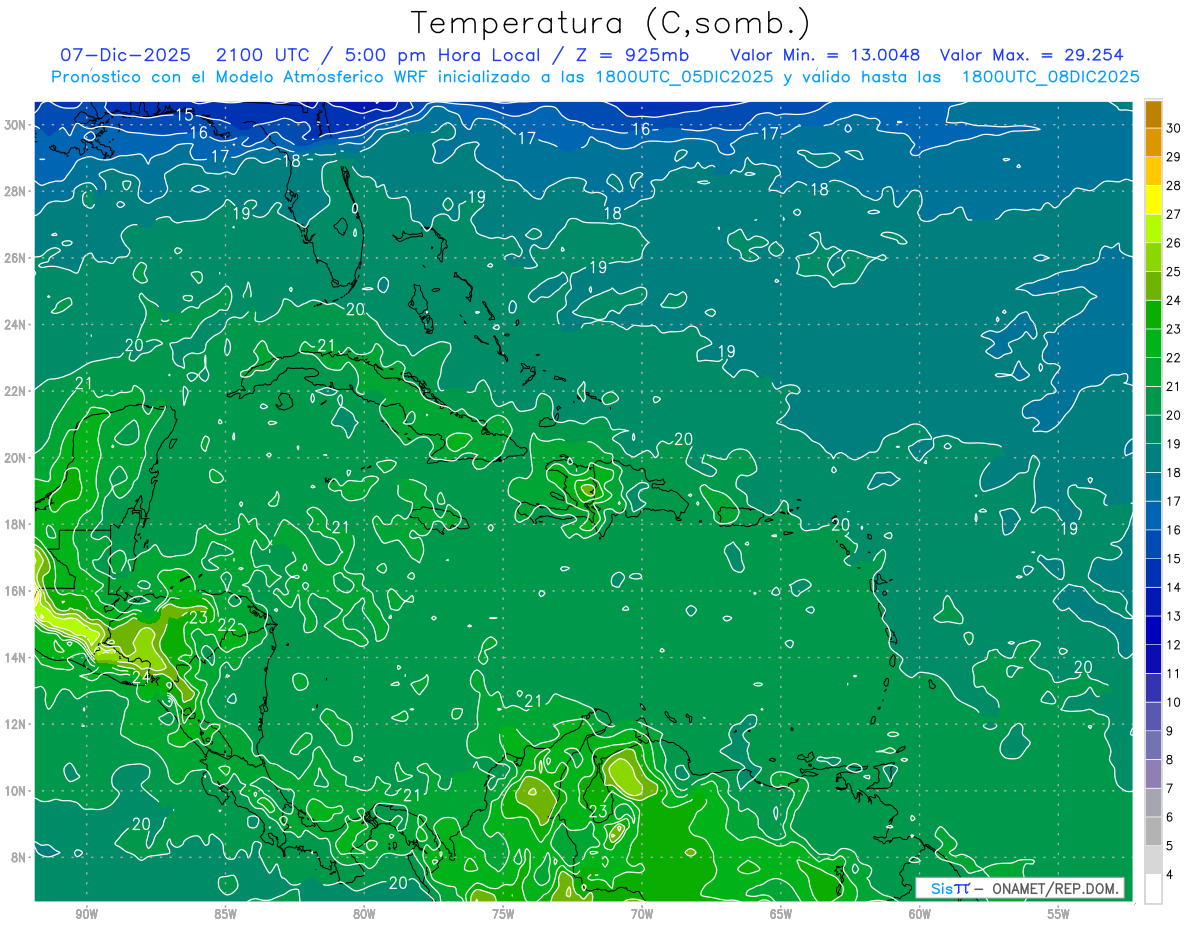Select the dark blue colorbar swatch between 12 and 13
The width and height of the screenshot is (1200, 927).
[1154, 630]
